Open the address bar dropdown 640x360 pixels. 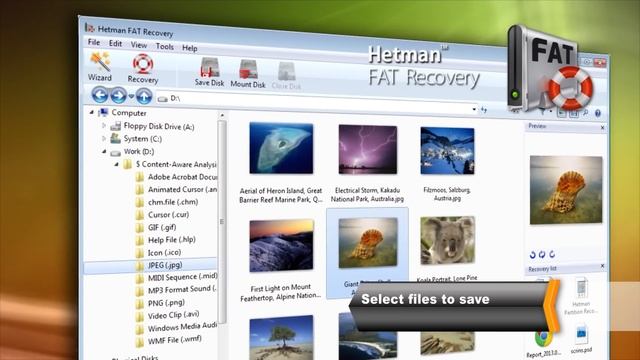pos(474,109)
